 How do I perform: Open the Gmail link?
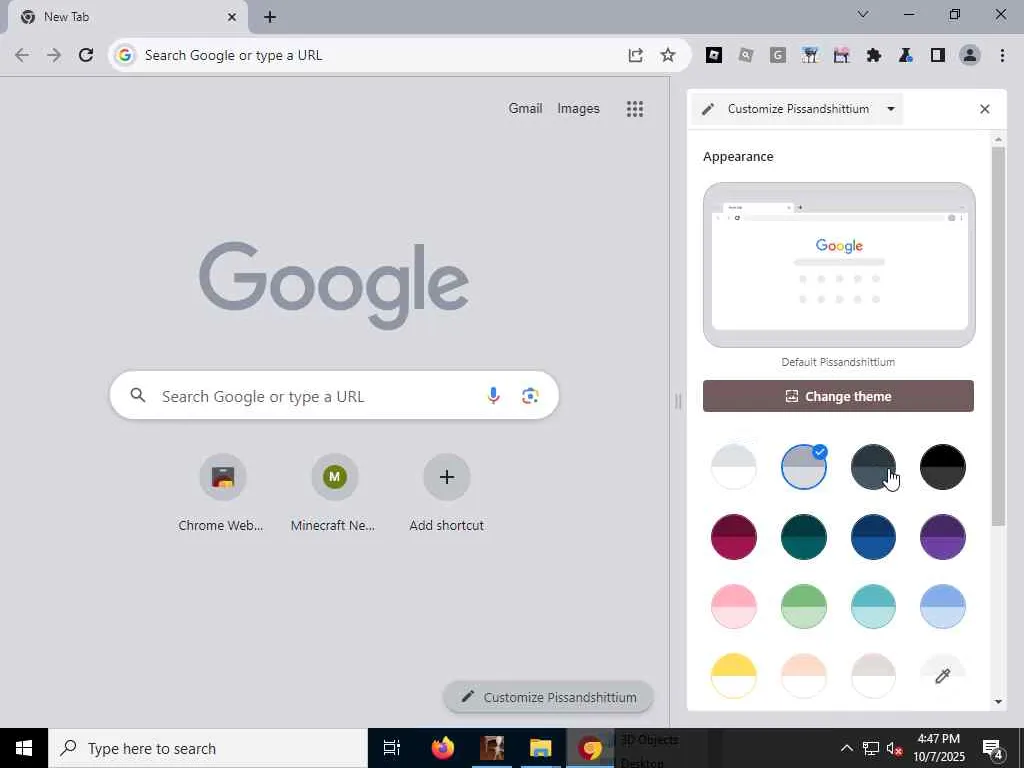(x=525, y=108)
